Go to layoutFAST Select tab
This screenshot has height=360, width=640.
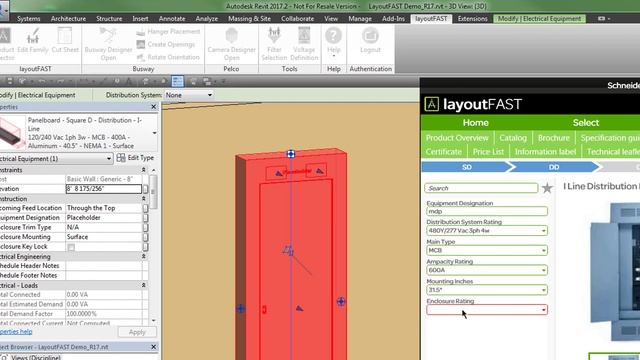[586, 122]
